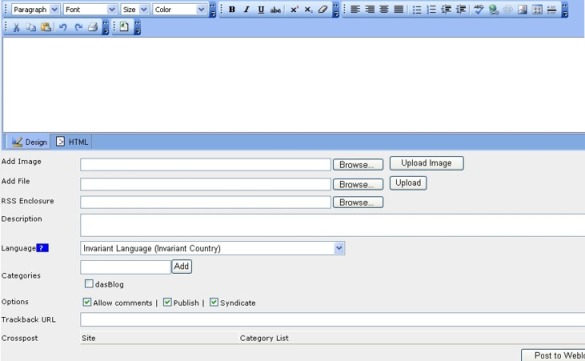Insert a table
The image size is (585, 361).
click(537, 9)
